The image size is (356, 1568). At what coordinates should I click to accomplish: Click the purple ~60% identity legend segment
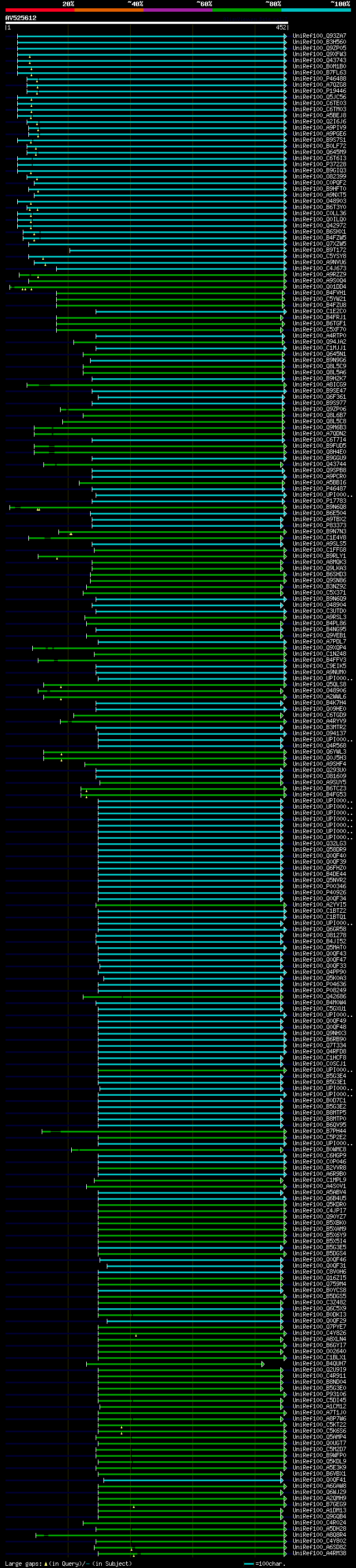tap(179, 10)
